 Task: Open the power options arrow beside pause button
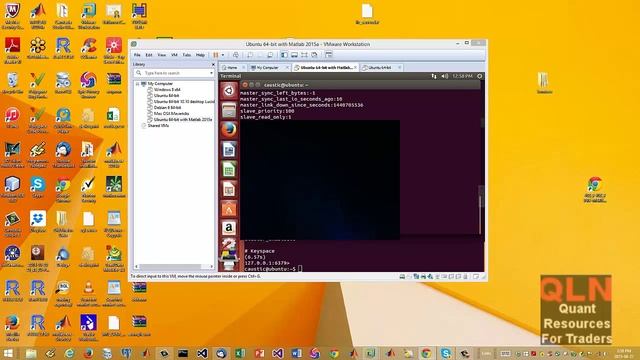click(223, 55)
